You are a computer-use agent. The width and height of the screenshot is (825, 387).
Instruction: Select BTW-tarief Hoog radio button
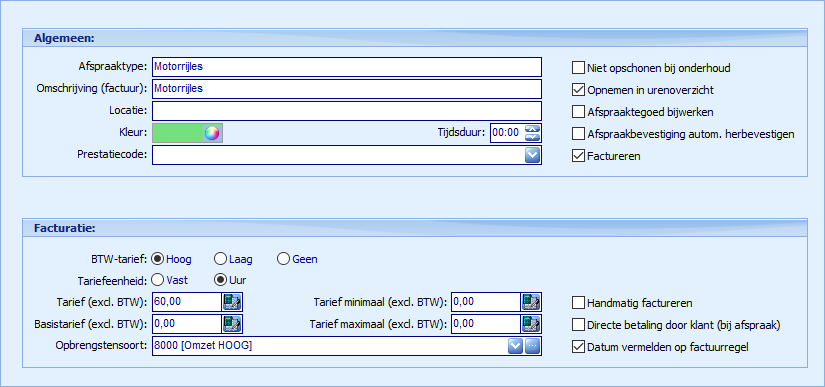(157, 259)
